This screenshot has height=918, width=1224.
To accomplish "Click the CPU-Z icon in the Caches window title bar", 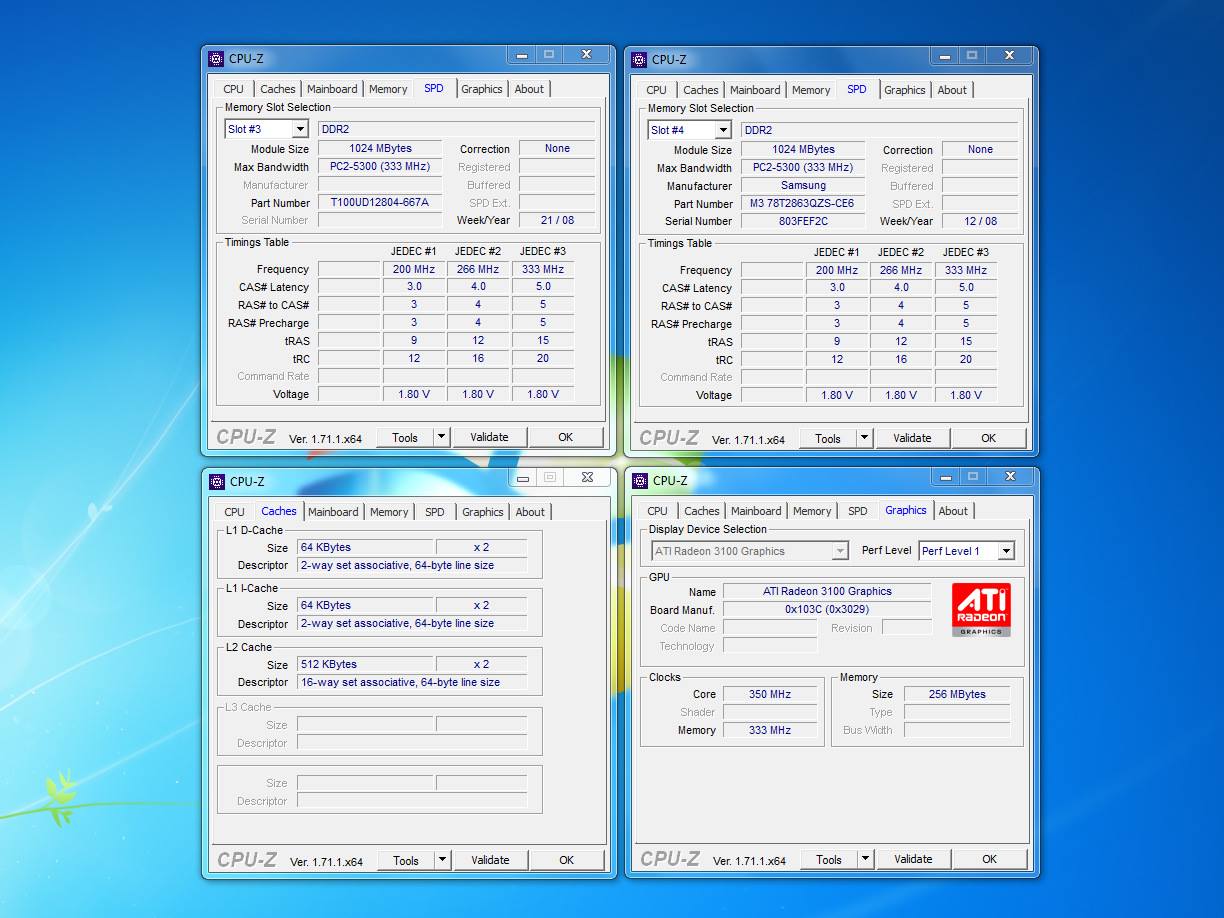I will pyautogui.click(x=217, y=482).
